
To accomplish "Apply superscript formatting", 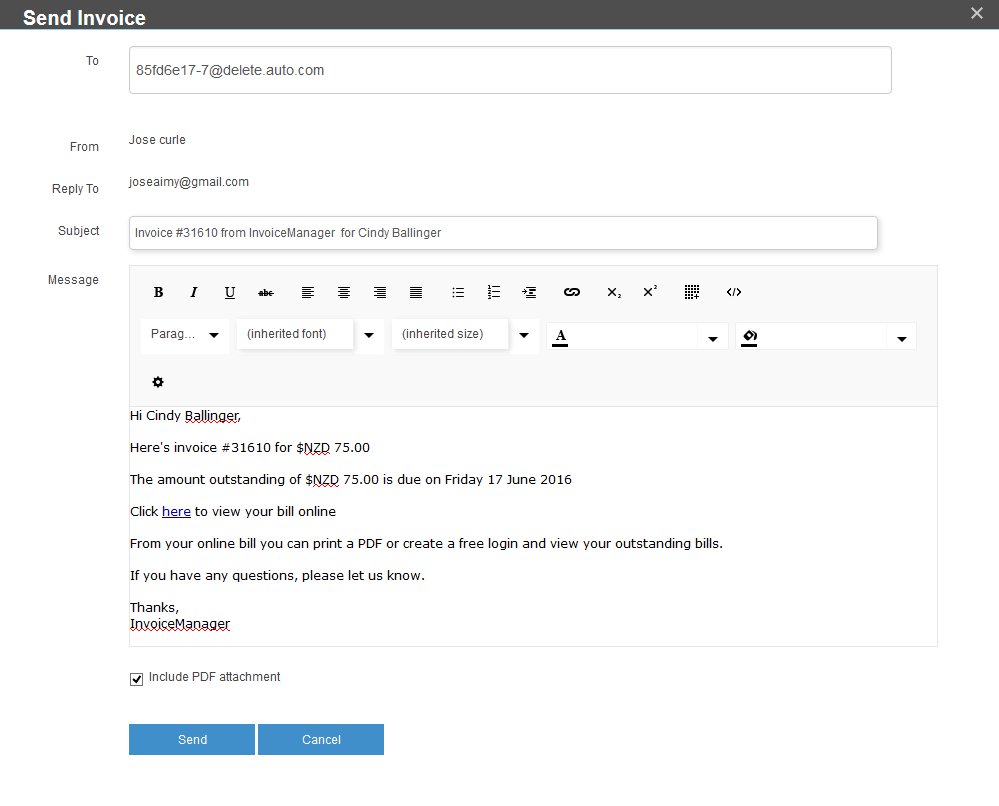I will click(x=650, y=293).
